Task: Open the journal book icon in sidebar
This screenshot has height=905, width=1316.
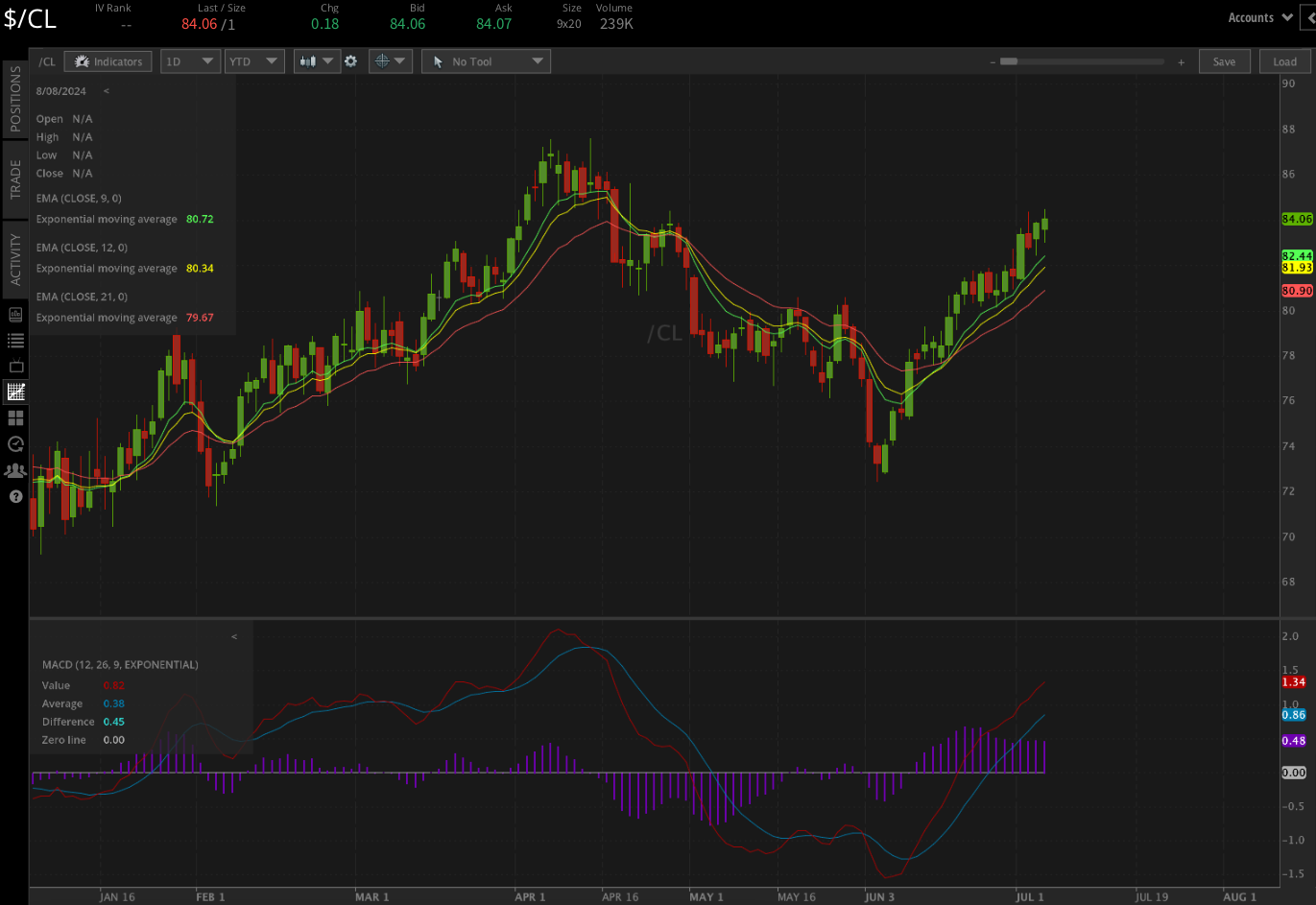Action: click(x=14, y=313)
